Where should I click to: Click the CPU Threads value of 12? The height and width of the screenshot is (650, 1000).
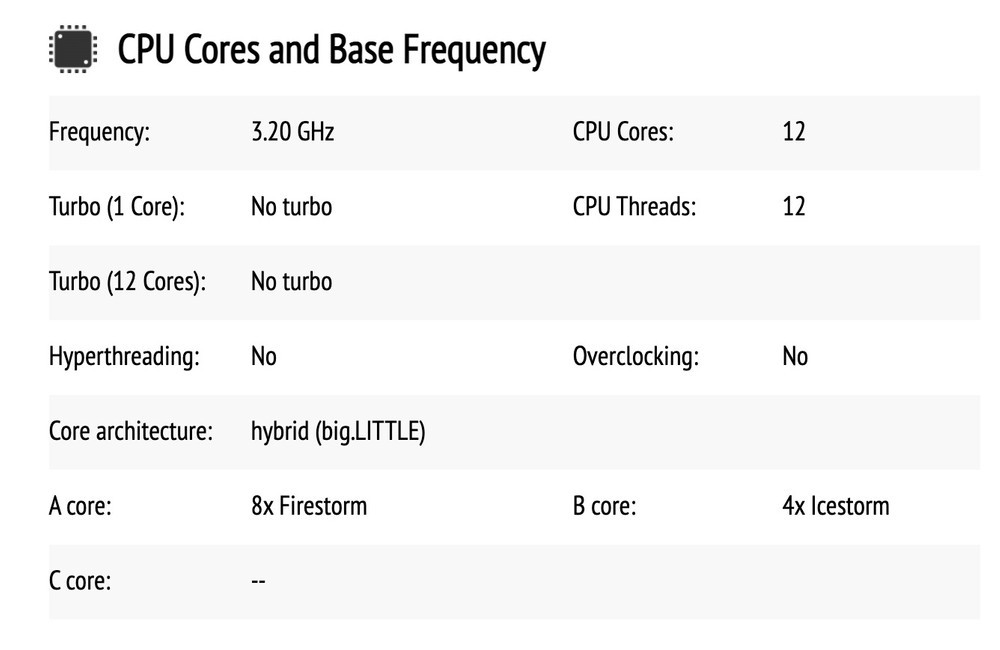point(793,207)
